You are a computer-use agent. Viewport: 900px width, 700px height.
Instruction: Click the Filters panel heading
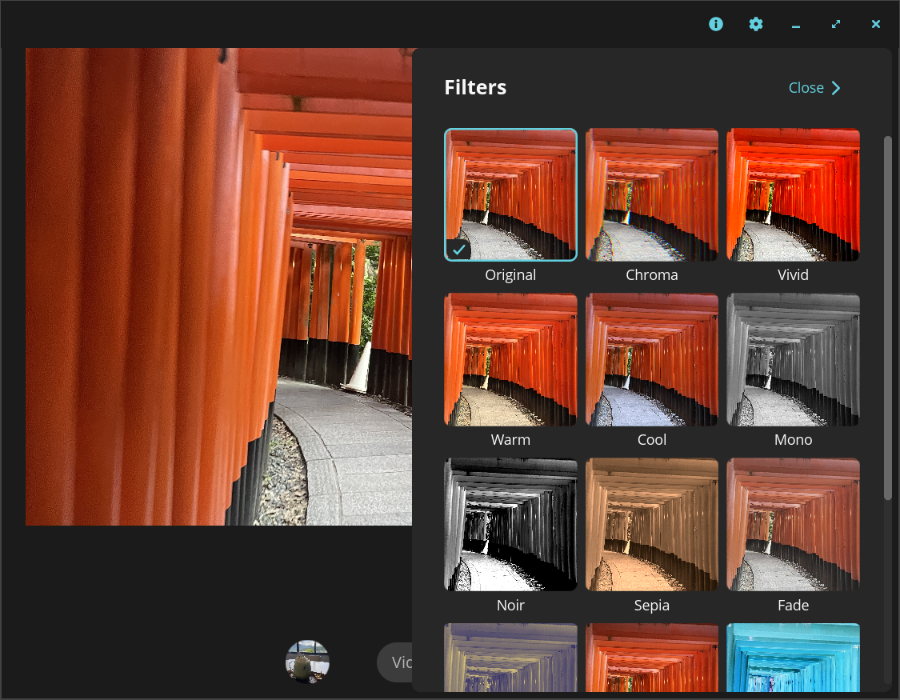tap(475, 87)
